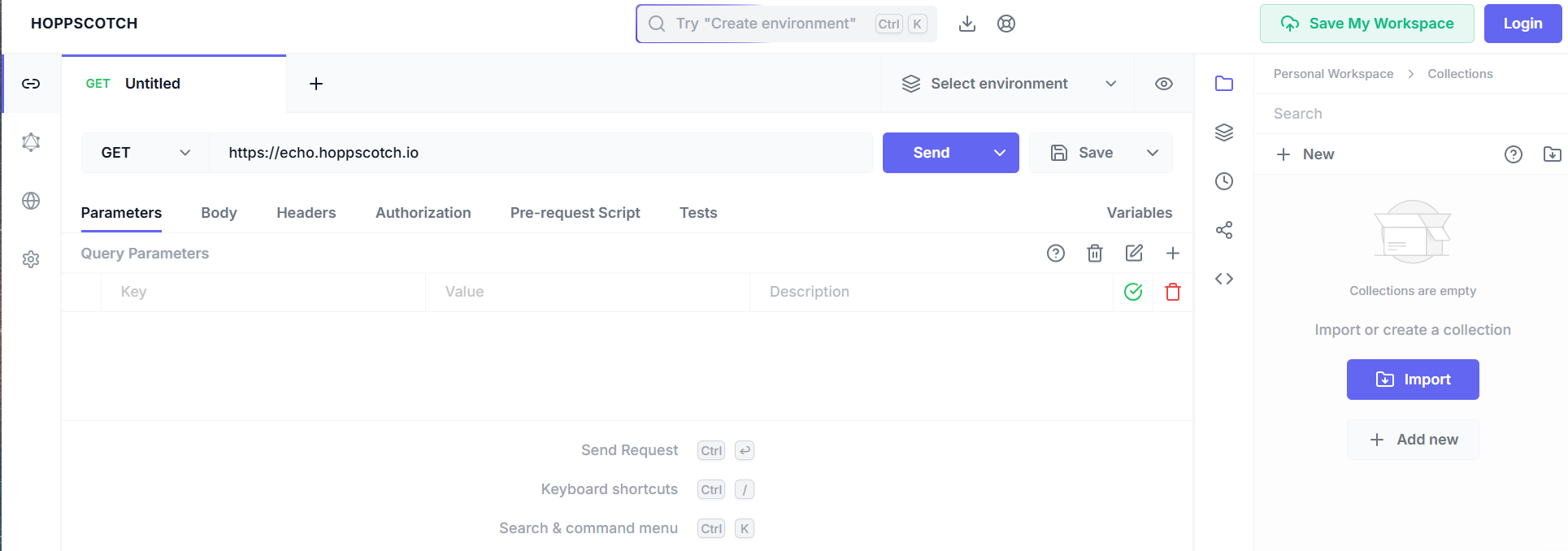
Task: Open the Select environment dropdown
Action: pos(1008,84)
